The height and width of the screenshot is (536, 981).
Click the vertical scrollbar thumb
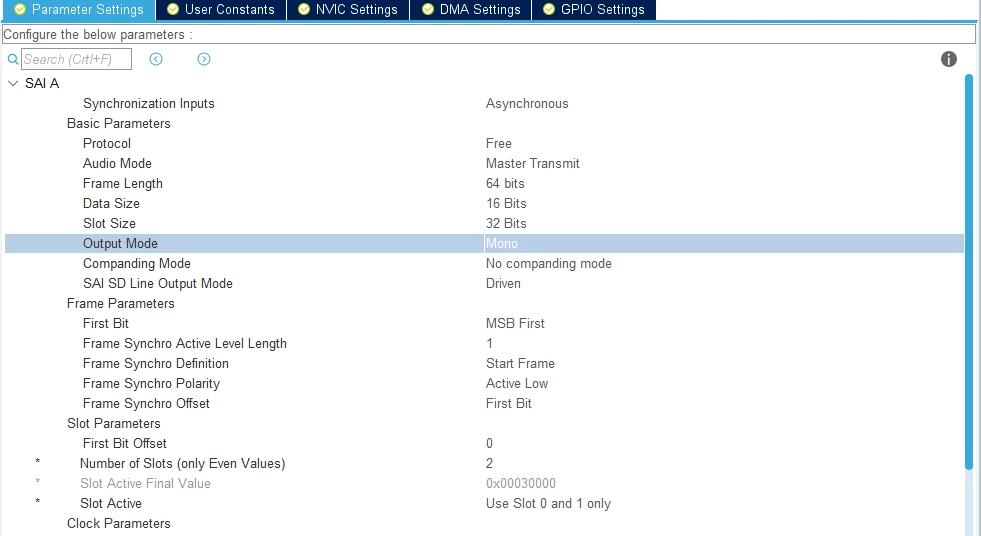coord(968,272)
